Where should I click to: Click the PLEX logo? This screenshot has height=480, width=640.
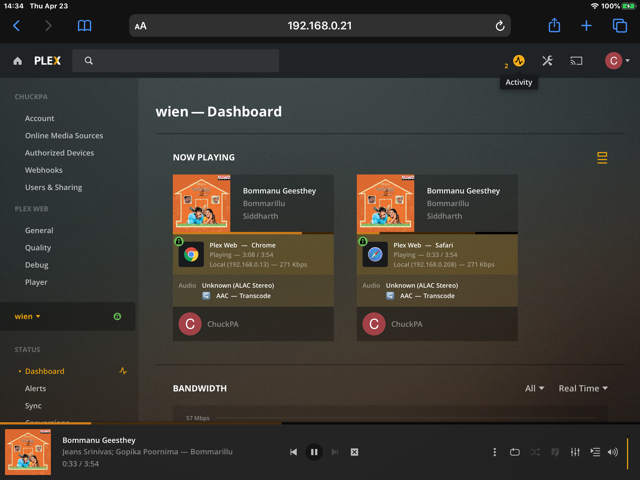(x=47, y=61)
